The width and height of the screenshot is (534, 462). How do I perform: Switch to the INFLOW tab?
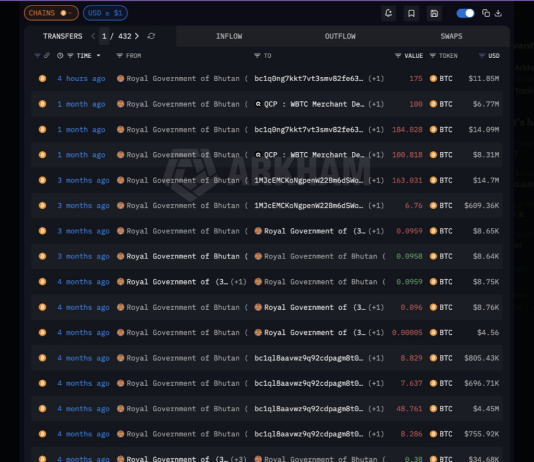point(229,36)
